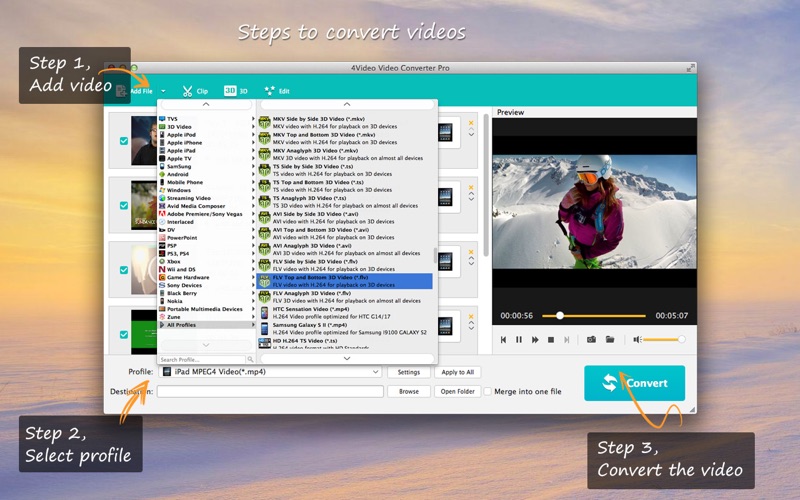Open the Edit effects tool
This screenshot has width=800, height=500.
pos(277,91)
